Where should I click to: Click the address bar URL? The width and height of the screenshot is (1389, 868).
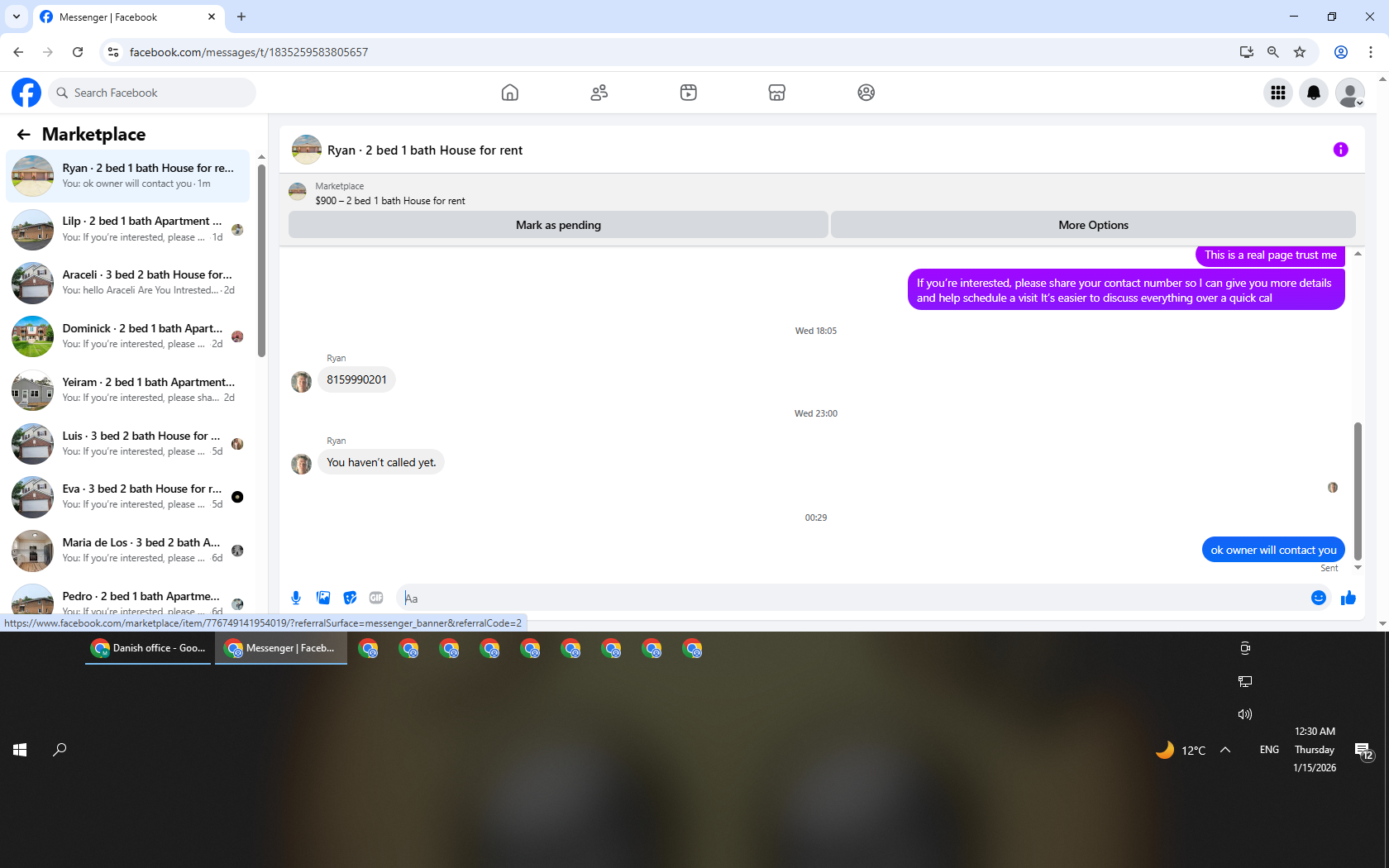point(249,52)
